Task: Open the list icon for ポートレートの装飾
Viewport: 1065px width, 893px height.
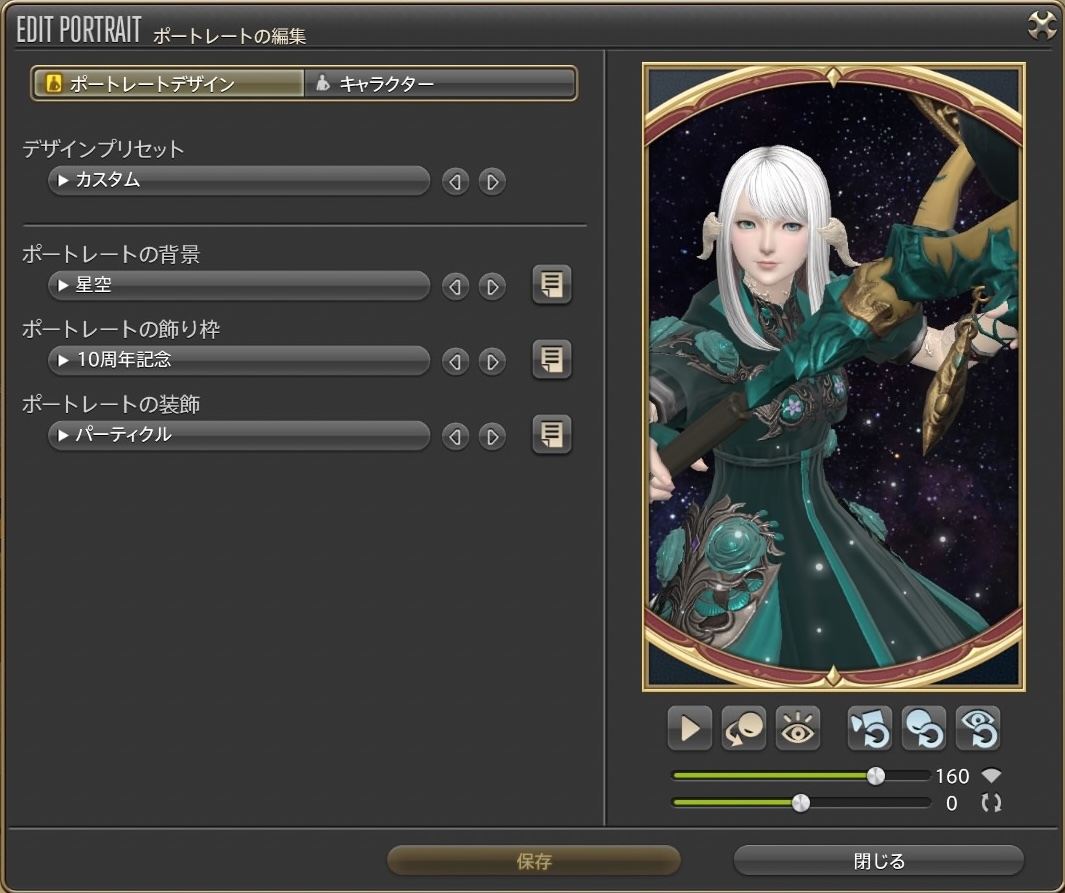Action: [551, 434]
